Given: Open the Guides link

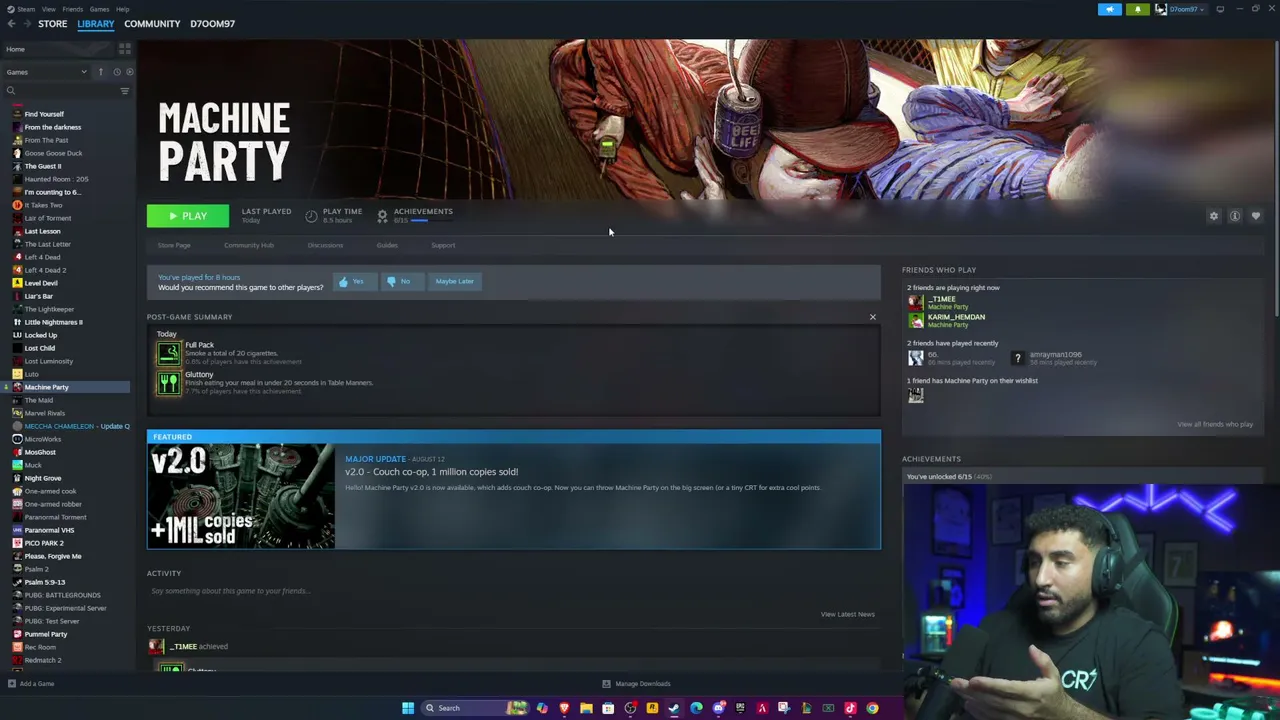Looking at the screenshot, I should 387,245.
